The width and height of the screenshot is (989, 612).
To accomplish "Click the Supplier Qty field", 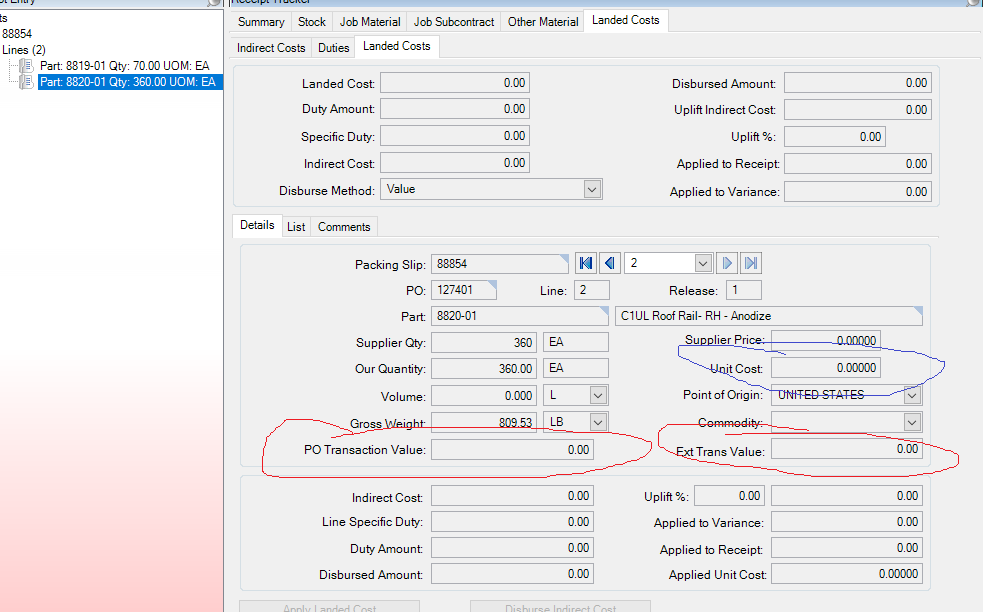I will [484, 343].
